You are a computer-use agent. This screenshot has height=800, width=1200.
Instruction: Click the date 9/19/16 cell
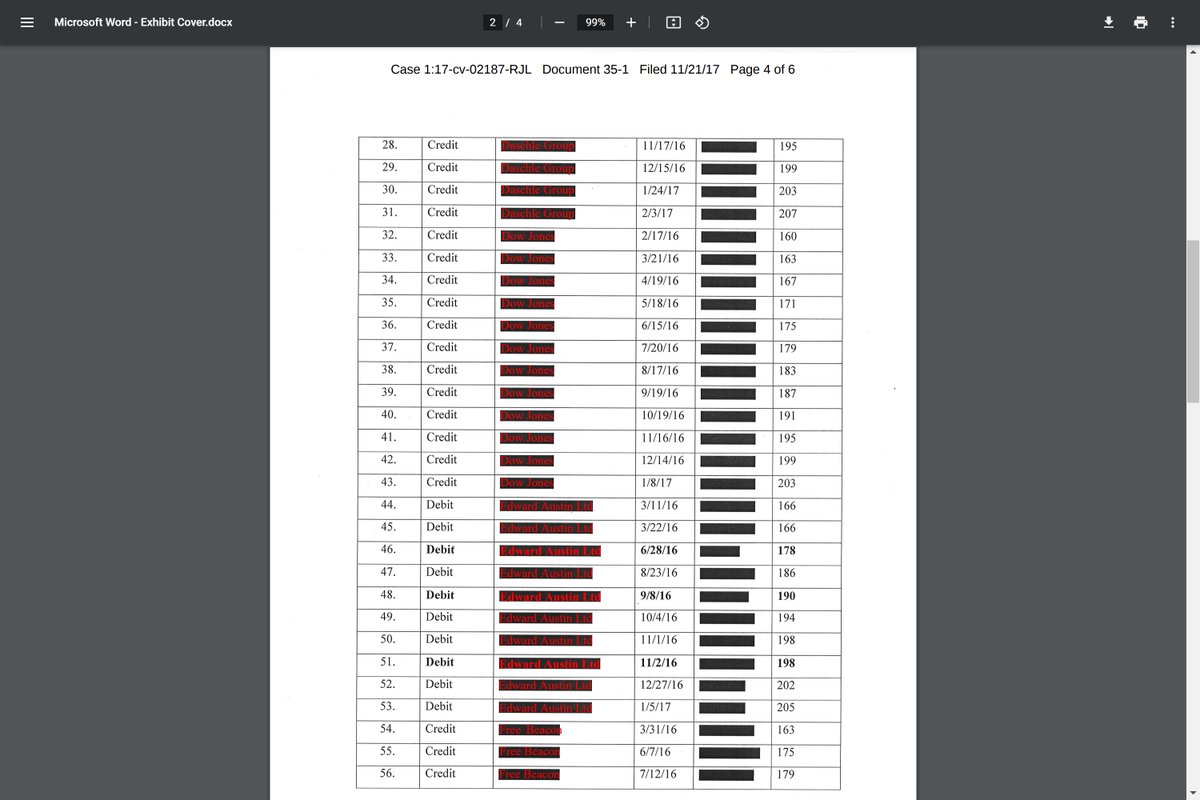660,393
